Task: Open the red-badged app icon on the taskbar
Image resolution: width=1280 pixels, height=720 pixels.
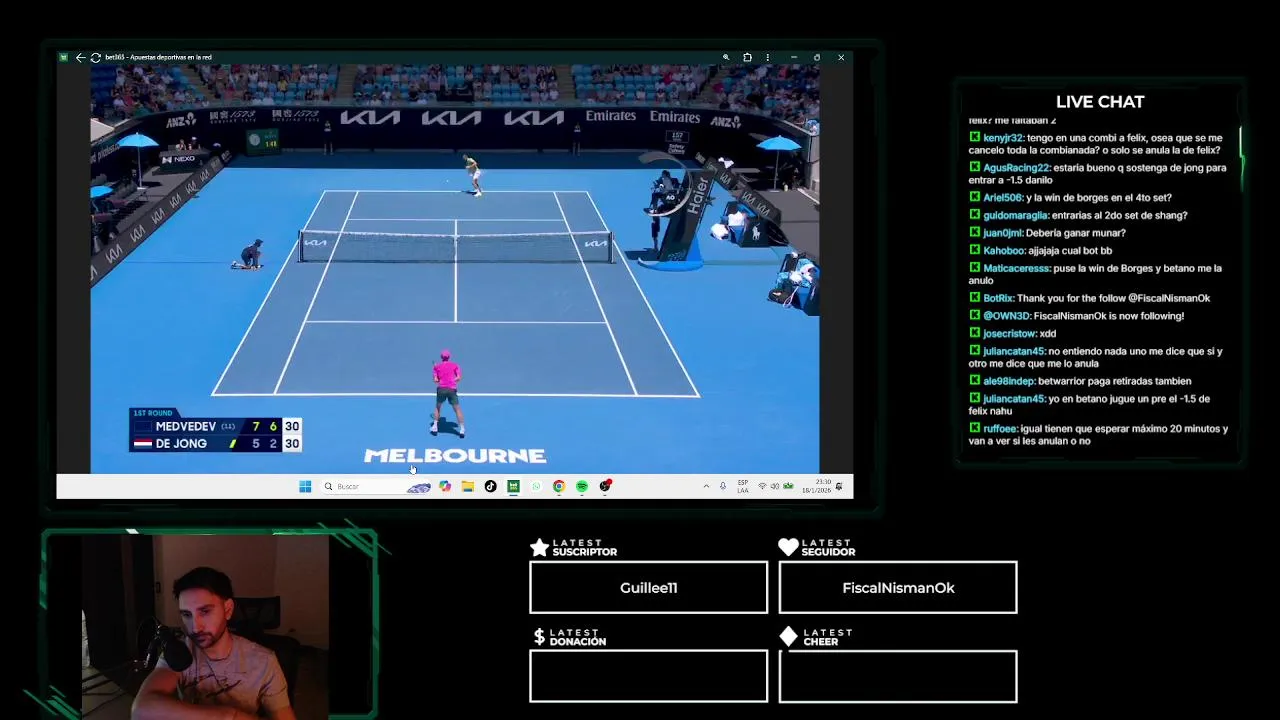Action: pos(605,486)
